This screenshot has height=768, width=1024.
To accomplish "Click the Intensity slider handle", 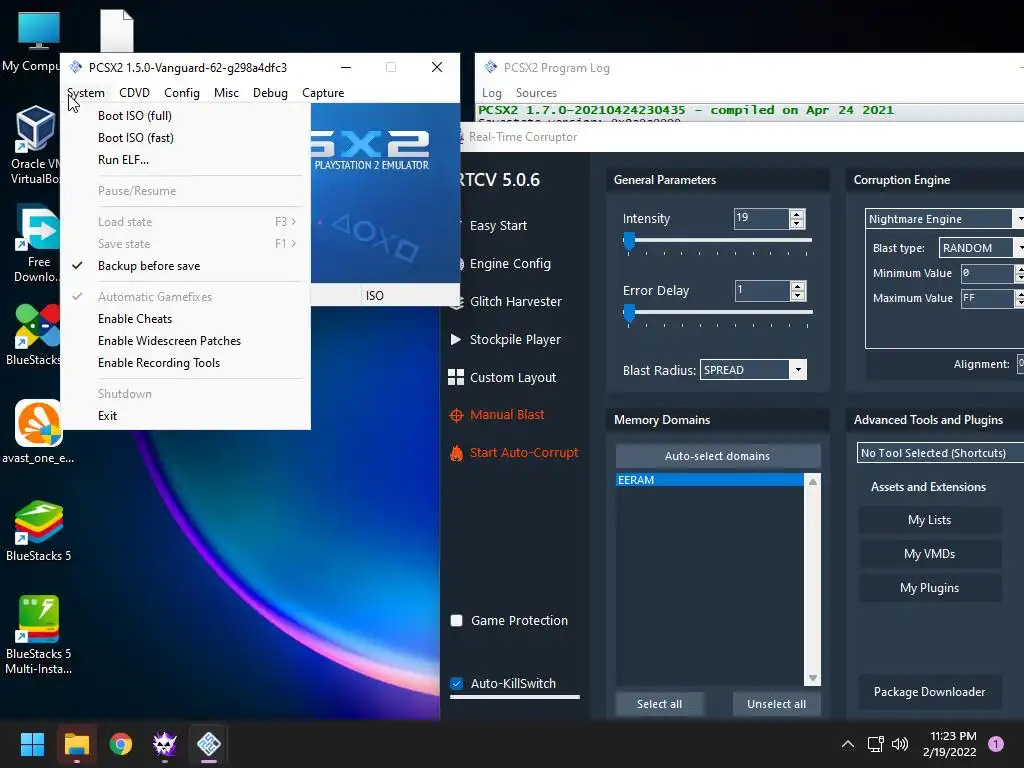I will pyautogui.click(x=629, y=241).
